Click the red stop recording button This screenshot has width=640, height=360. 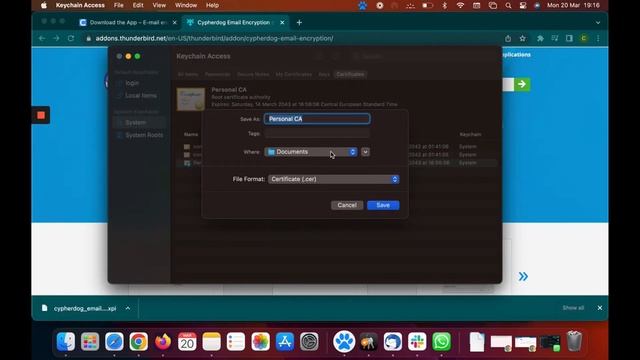click(x=41, y=115)
